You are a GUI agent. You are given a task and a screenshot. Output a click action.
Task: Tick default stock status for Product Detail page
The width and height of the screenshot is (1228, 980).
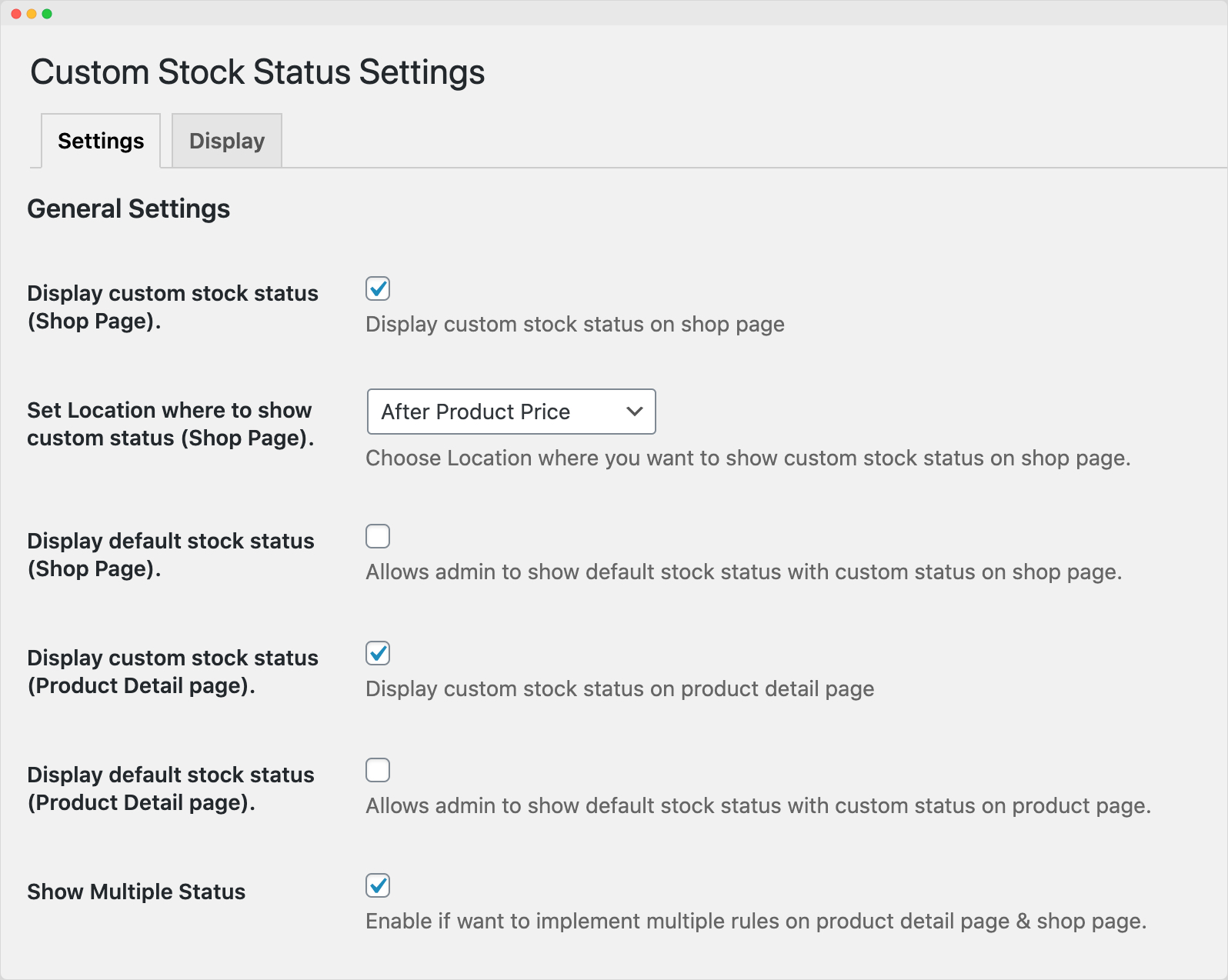(378, 770)
